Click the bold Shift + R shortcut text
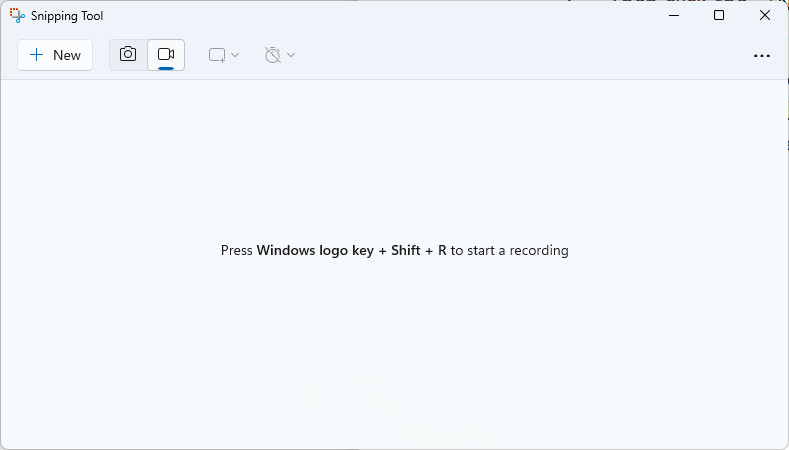The image size is (789, 450). click(419, 250)
